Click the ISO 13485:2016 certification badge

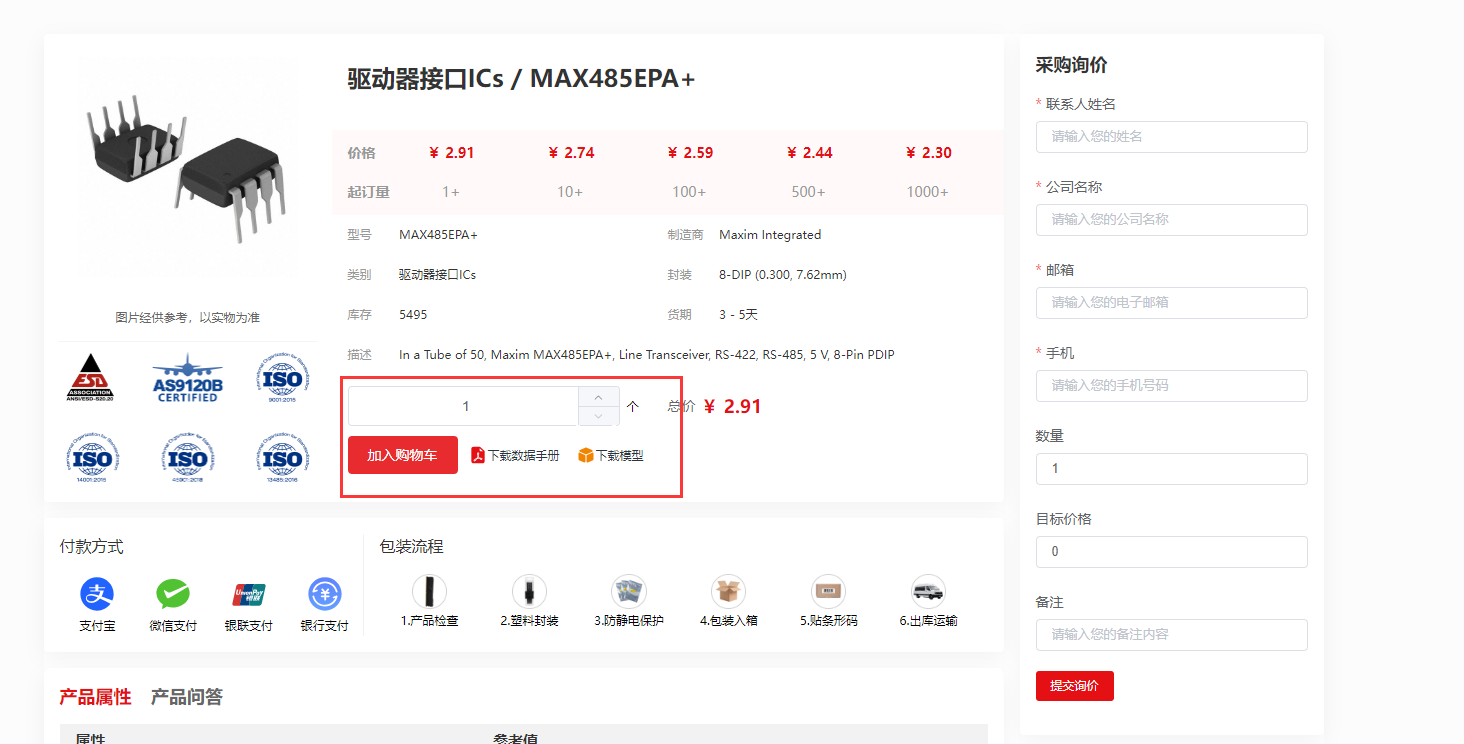[283, 458]
